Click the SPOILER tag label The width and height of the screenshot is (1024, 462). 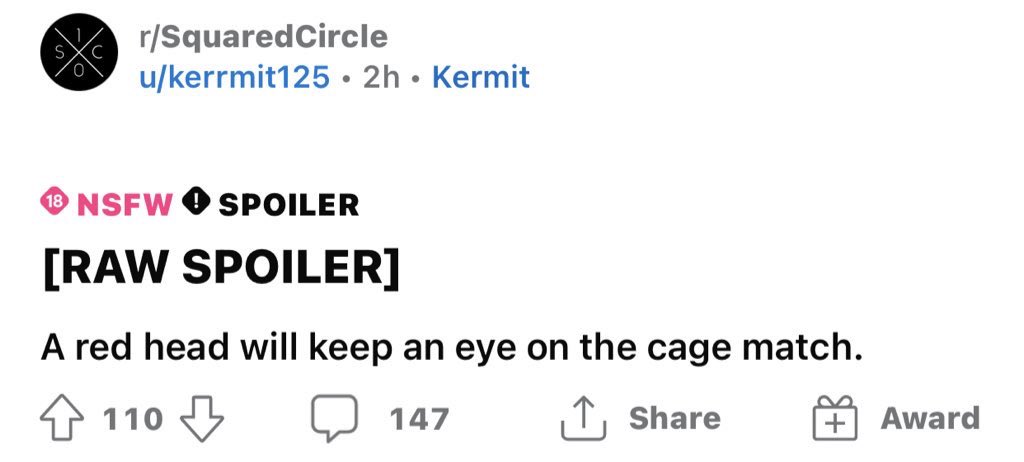(x=288, y=205)
